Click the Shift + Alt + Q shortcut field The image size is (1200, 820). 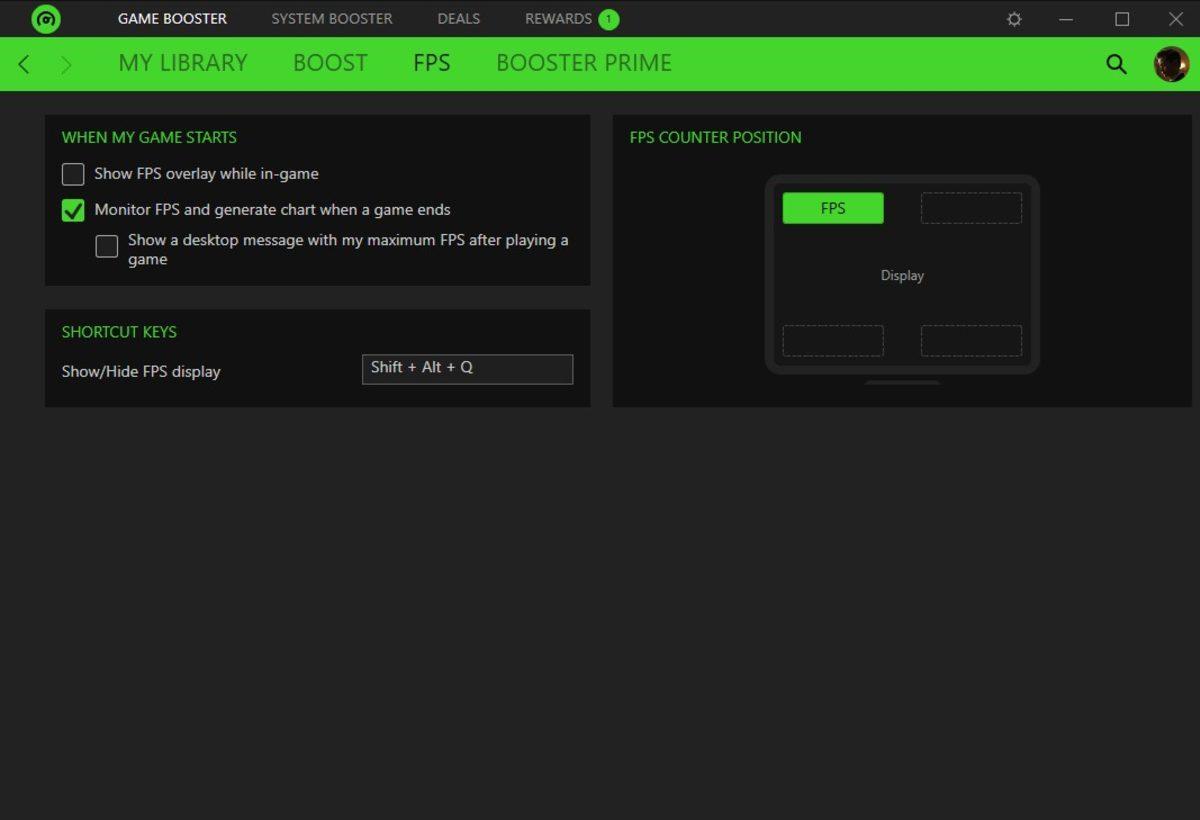point(467,369)
